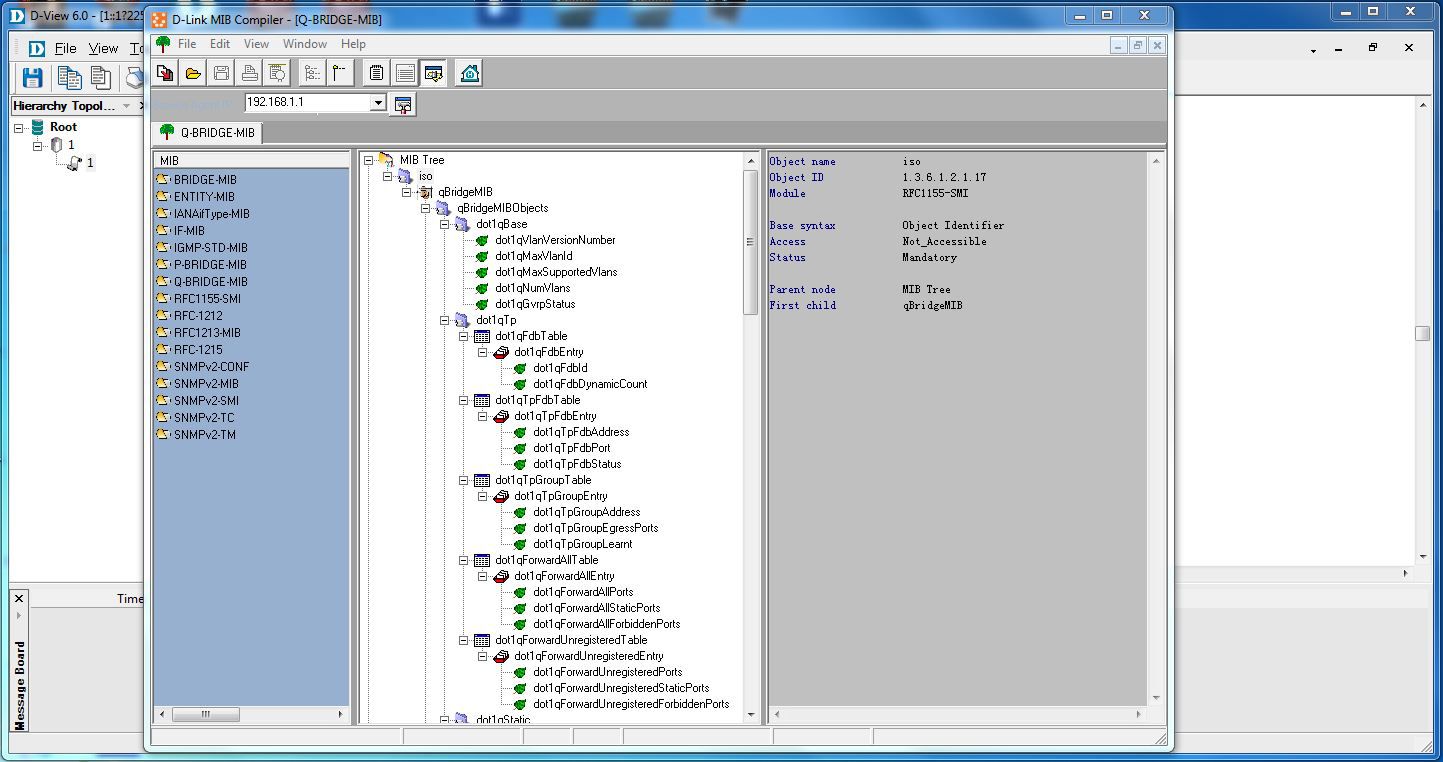Screen dimensions: 1443x762
Task: Click the green tree icon beside File menu
Action: click(163, 44)
